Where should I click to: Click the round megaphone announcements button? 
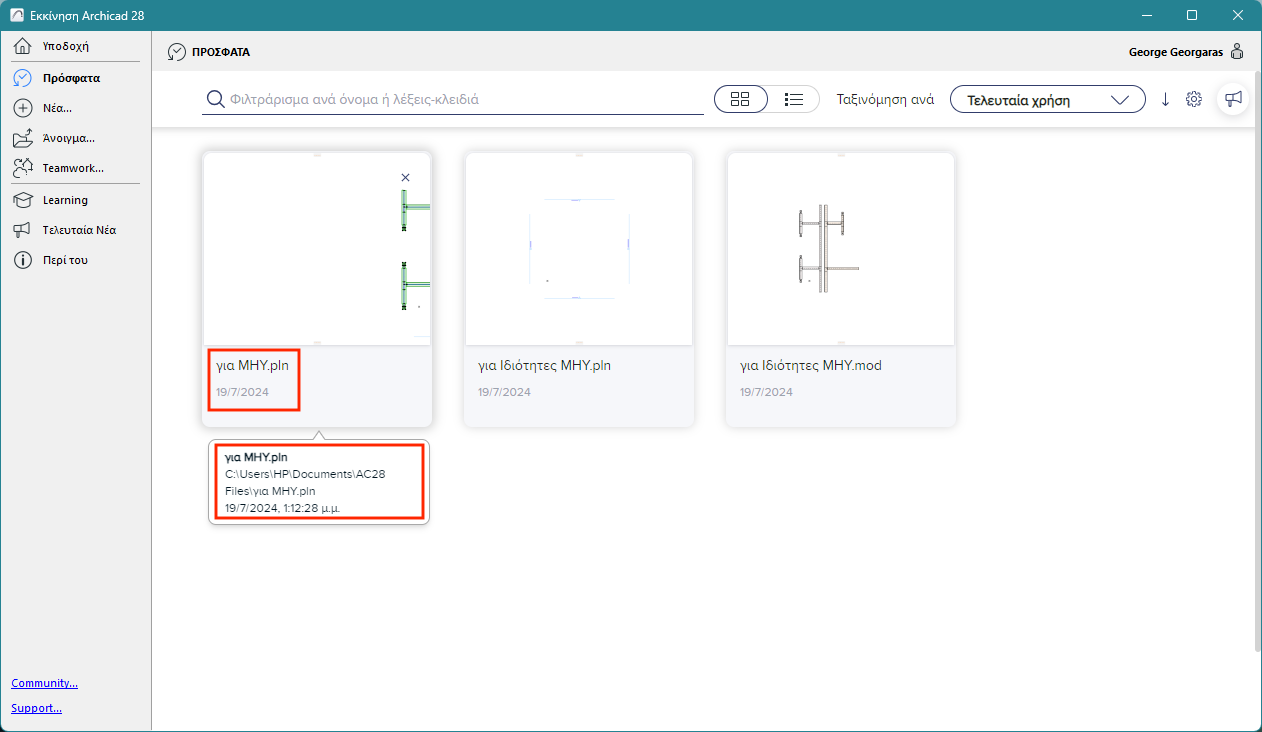click(x=1233, y=99)
